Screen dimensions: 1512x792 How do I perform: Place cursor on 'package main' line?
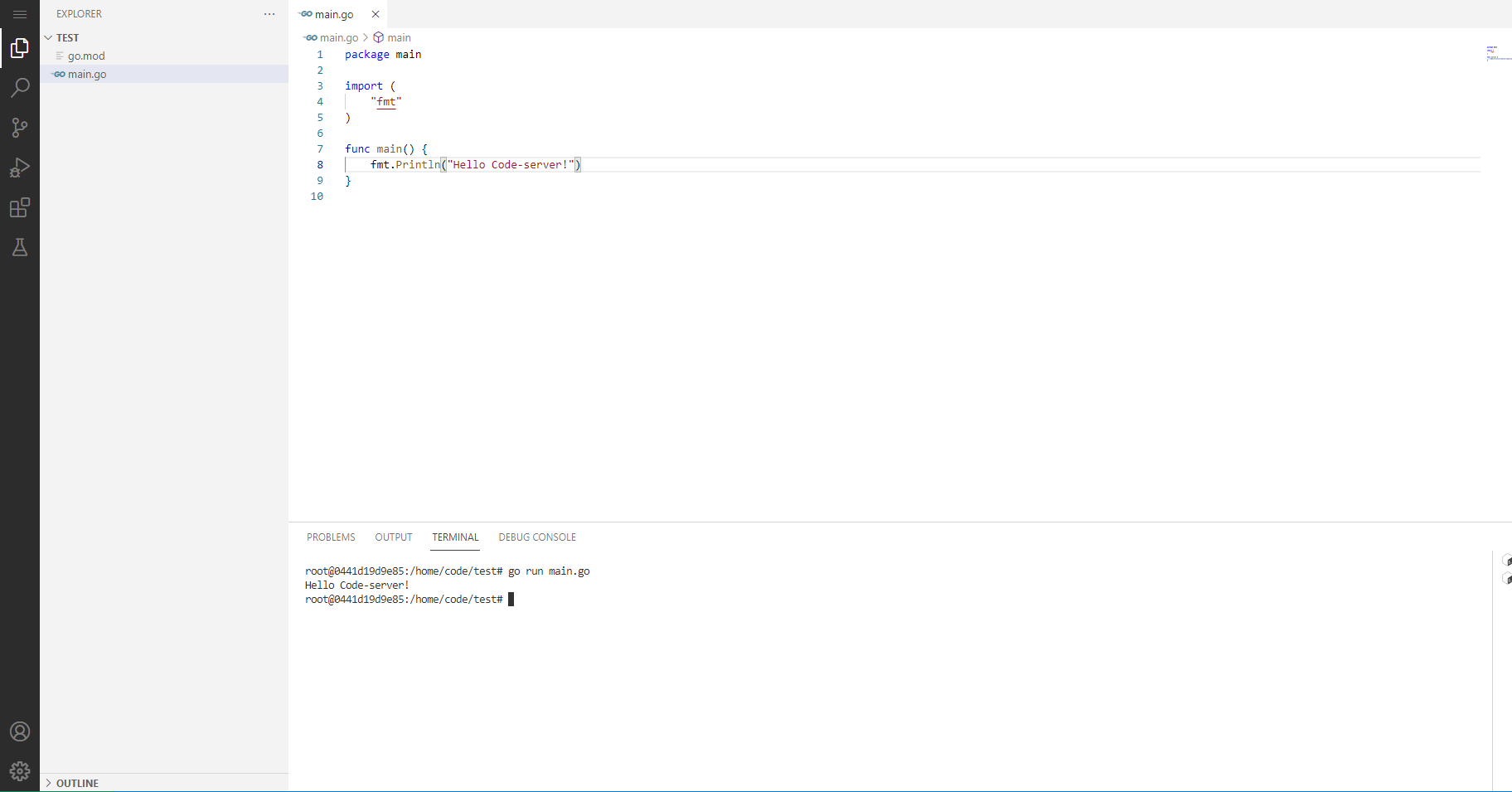point(383,55)
